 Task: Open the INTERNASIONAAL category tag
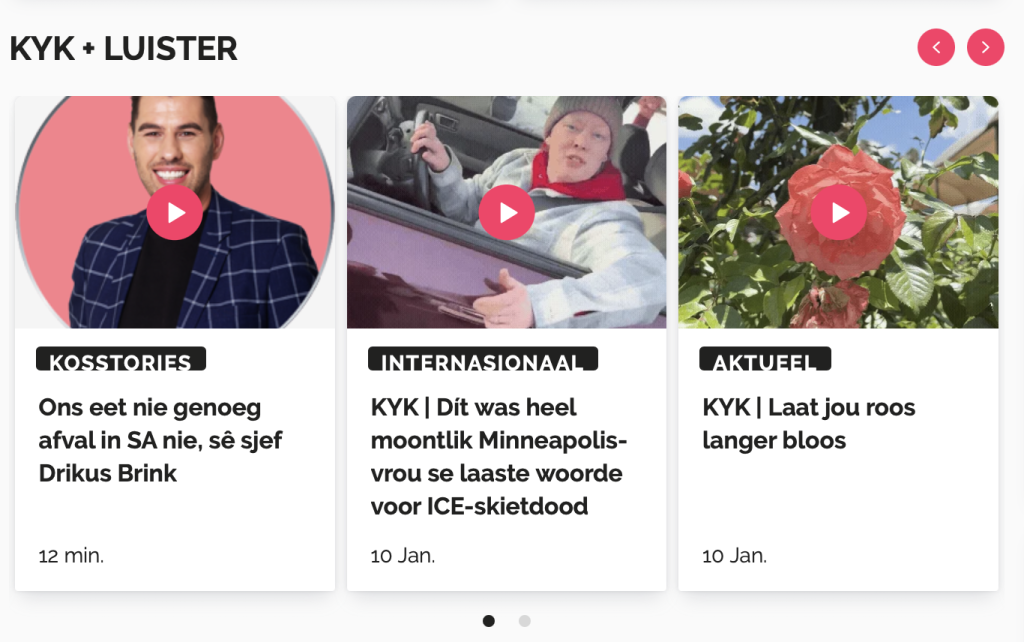coord(483,359)
